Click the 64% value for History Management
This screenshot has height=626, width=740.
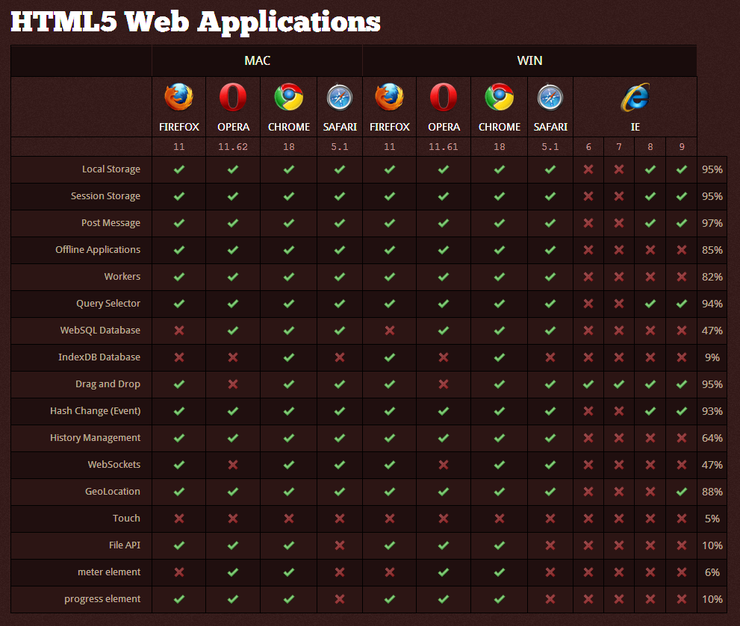click(712, 438)
